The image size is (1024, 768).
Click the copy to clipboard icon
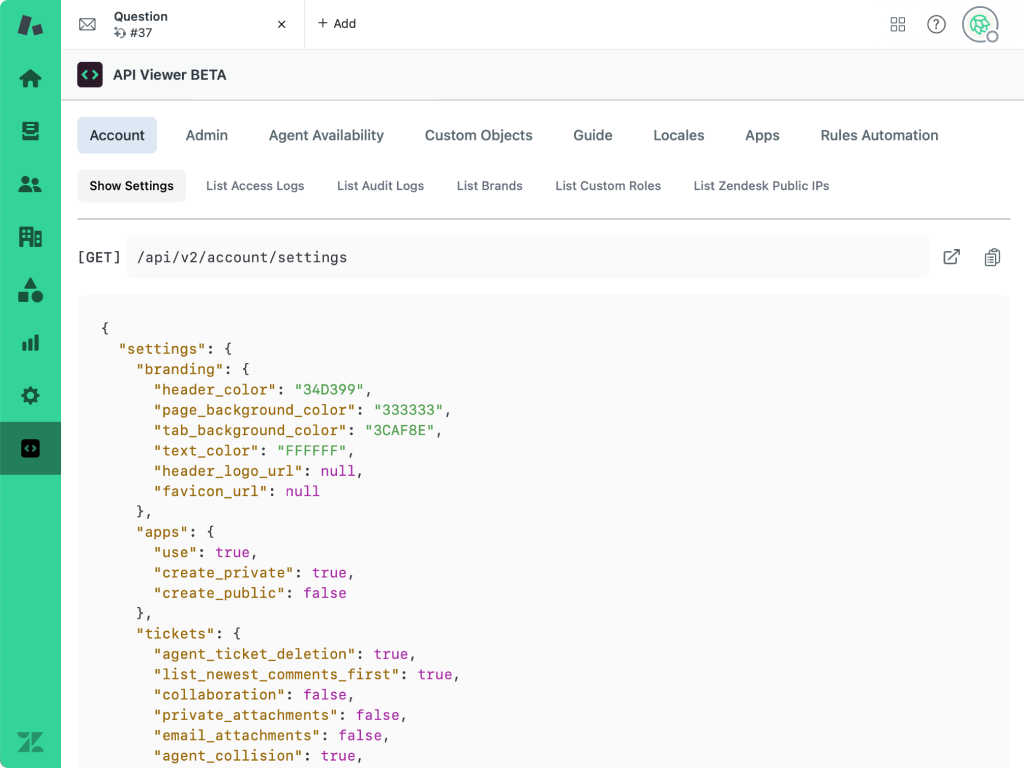[x=991, y=257]
